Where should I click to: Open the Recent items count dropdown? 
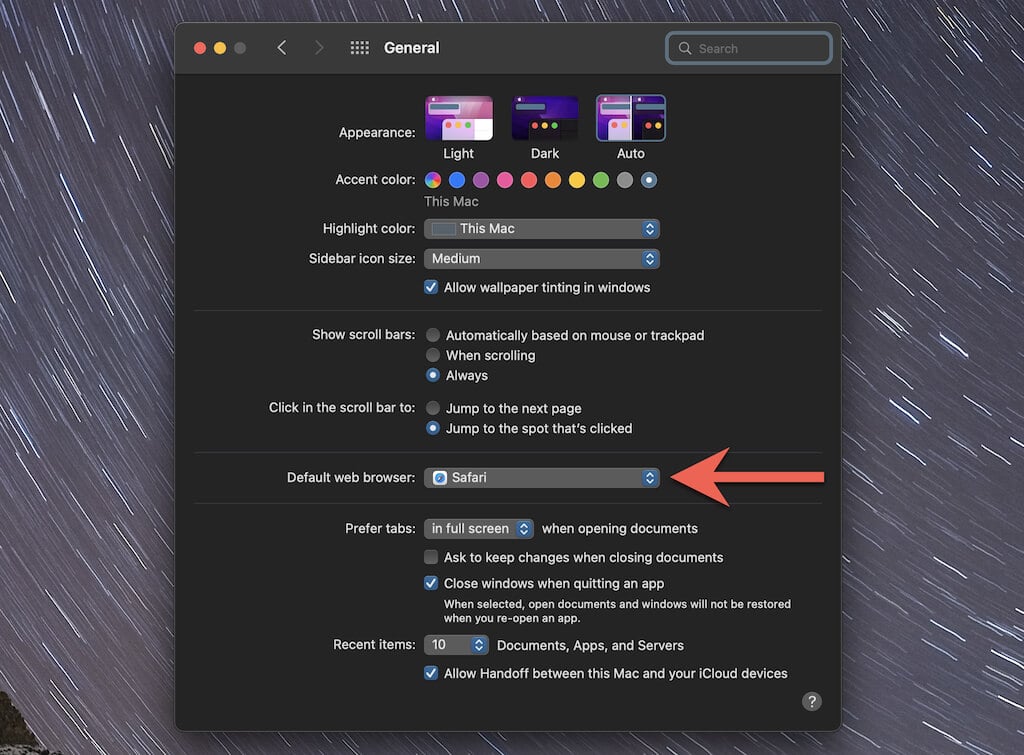coord(456,645)
